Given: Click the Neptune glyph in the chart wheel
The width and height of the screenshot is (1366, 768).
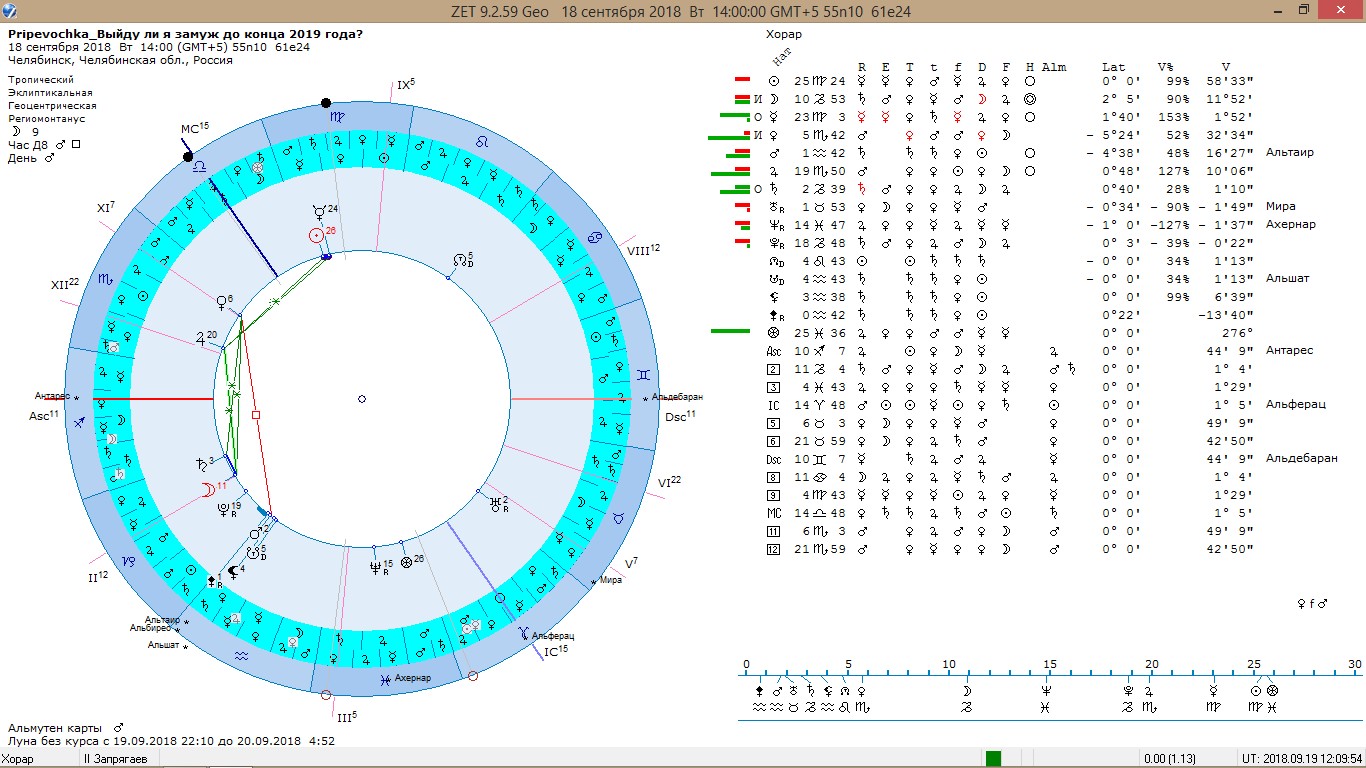Looking at the screenshot, I should pos(375,567).
